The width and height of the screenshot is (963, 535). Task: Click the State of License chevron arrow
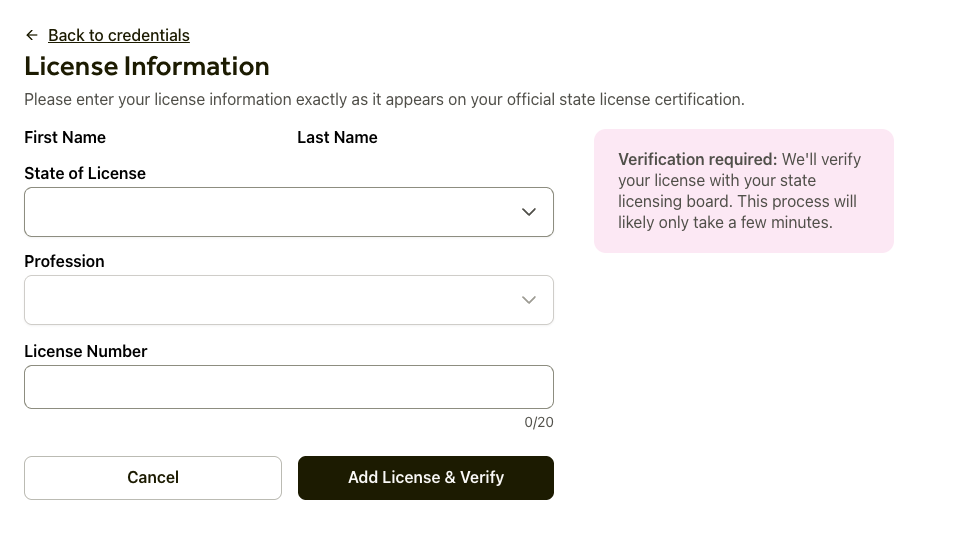(529, 212)
